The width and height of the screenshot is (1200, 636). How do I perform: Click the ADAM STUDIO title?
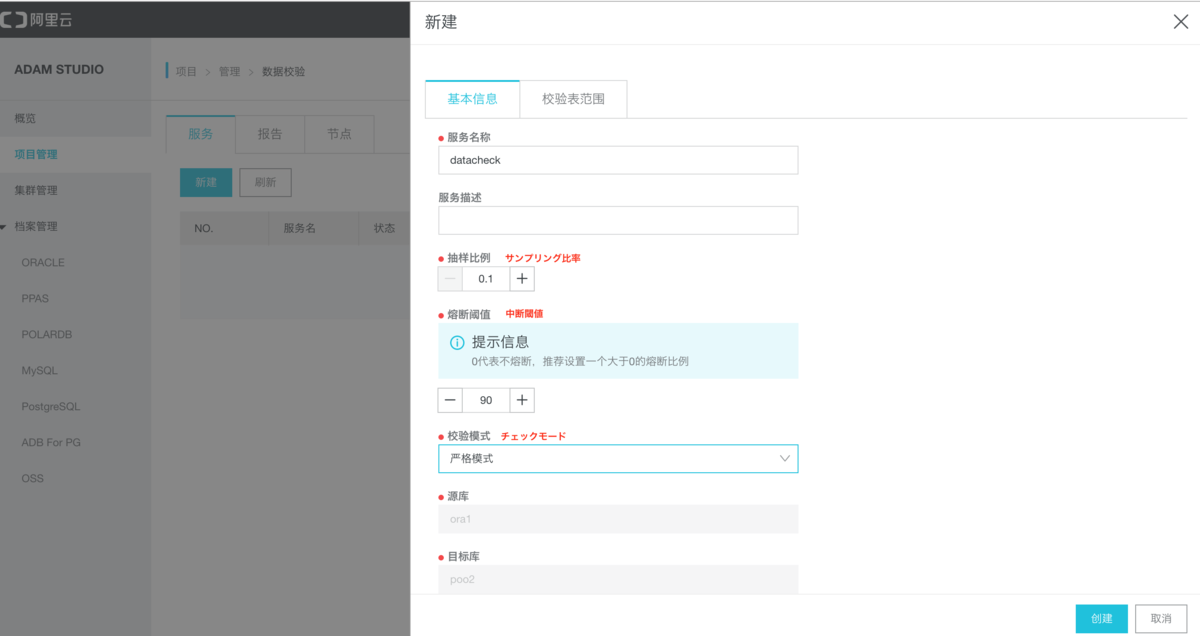(59, 70)
